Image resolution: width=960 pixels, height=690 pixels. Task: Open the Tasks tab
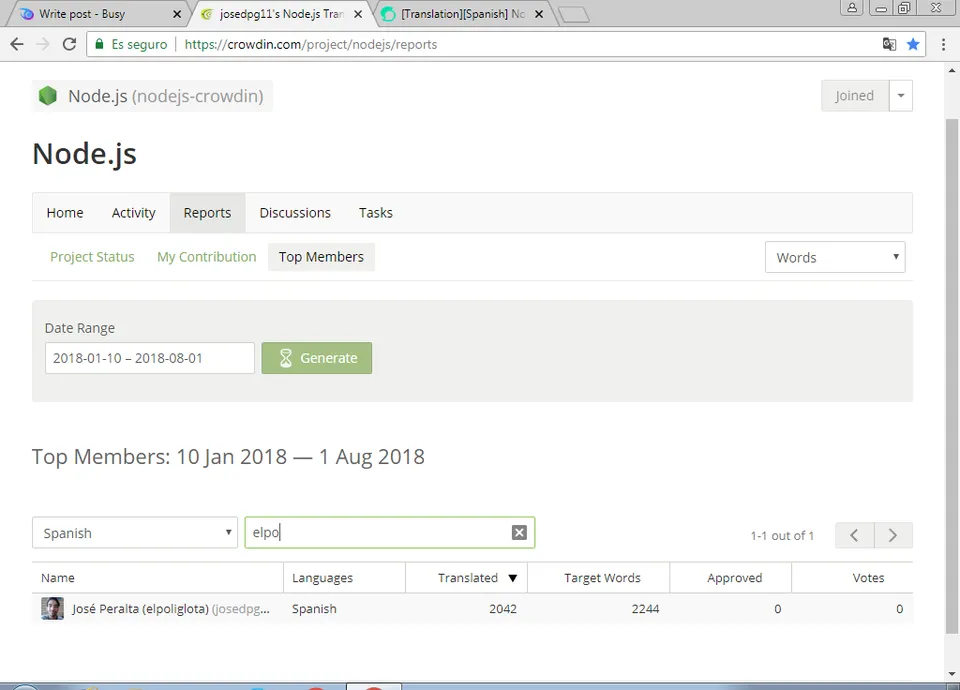[376, 212]
